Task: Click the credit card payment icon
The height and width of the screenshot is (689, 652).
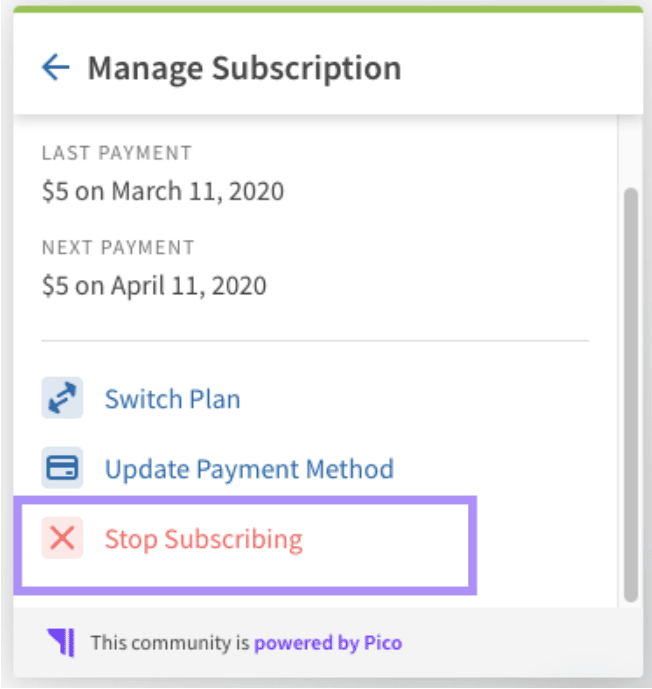Action: pyautogui.click(x=62, y=468)
